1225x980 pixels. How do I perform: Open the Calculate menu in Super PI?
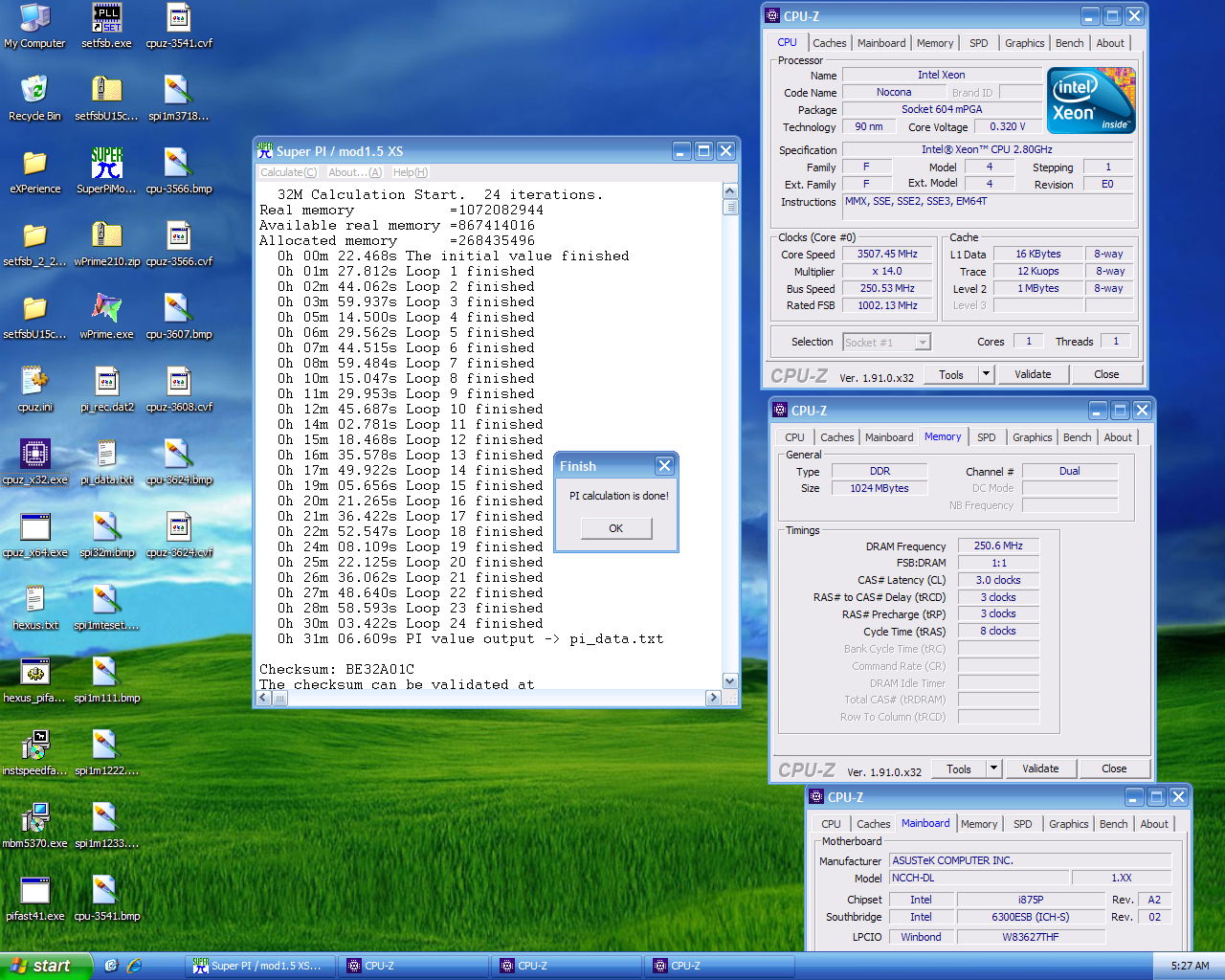(288, 172)
